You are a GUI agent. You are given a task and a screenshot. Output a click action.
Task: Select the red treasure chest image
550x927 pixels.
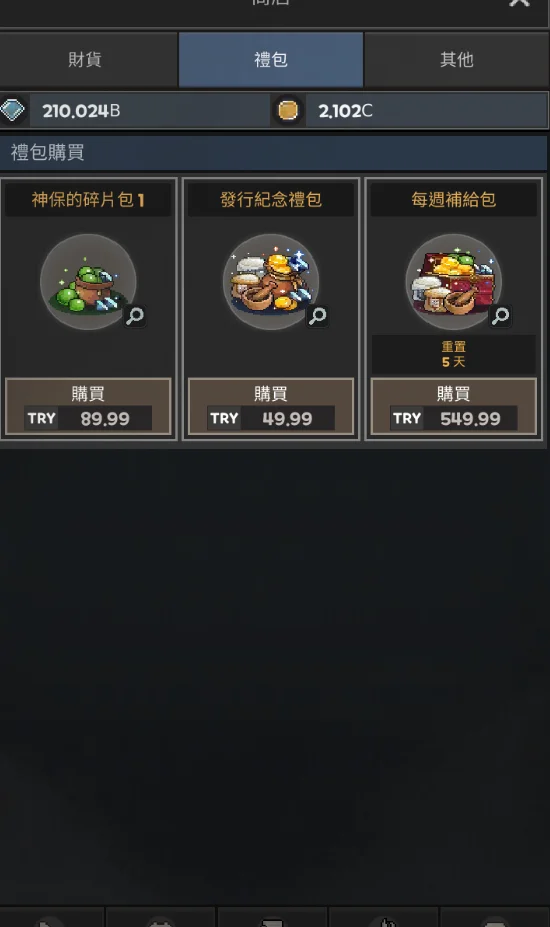tap(454, 281)
